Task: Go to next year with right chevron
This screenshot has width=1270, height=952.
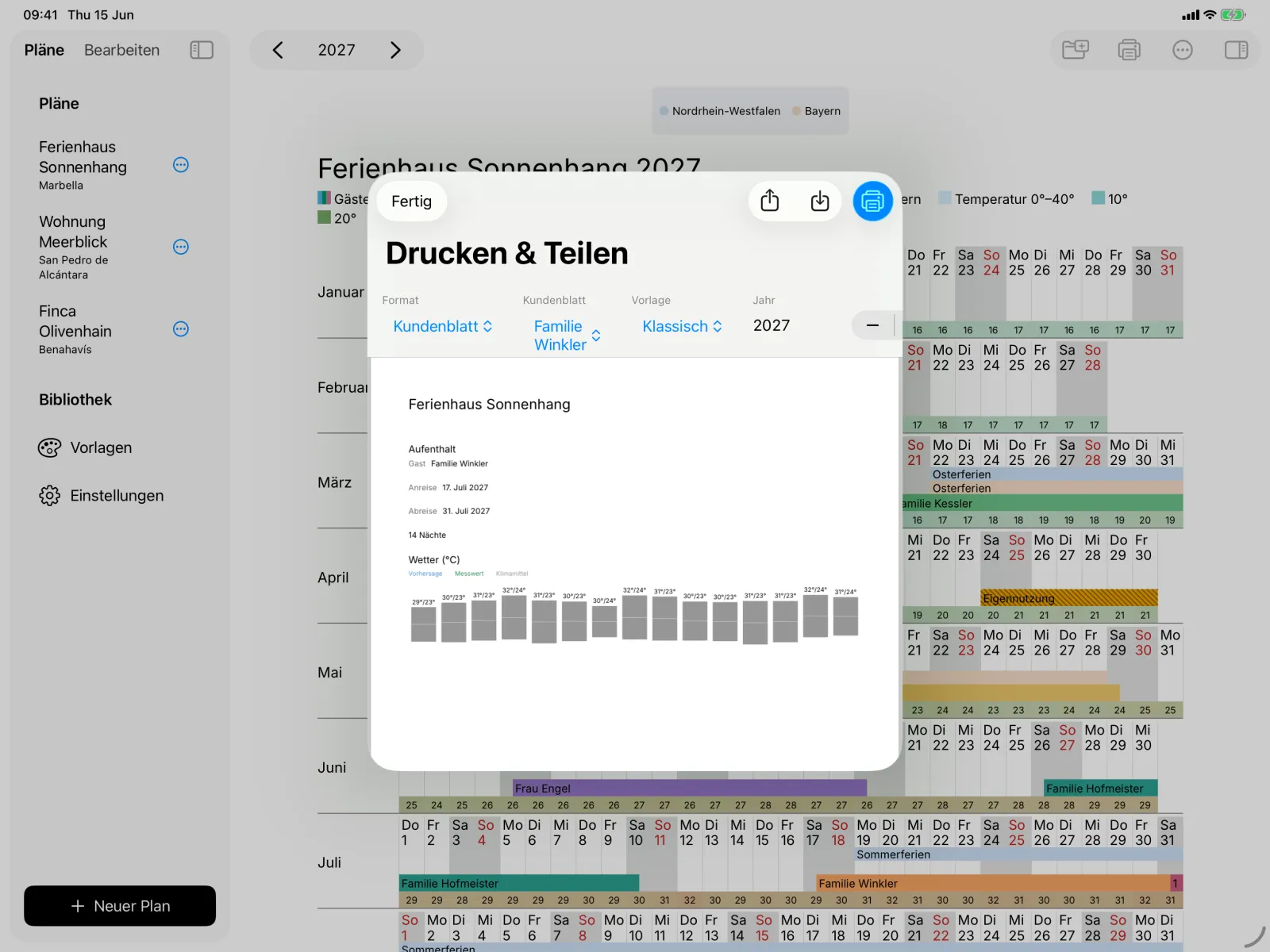Action: [395, 50]
